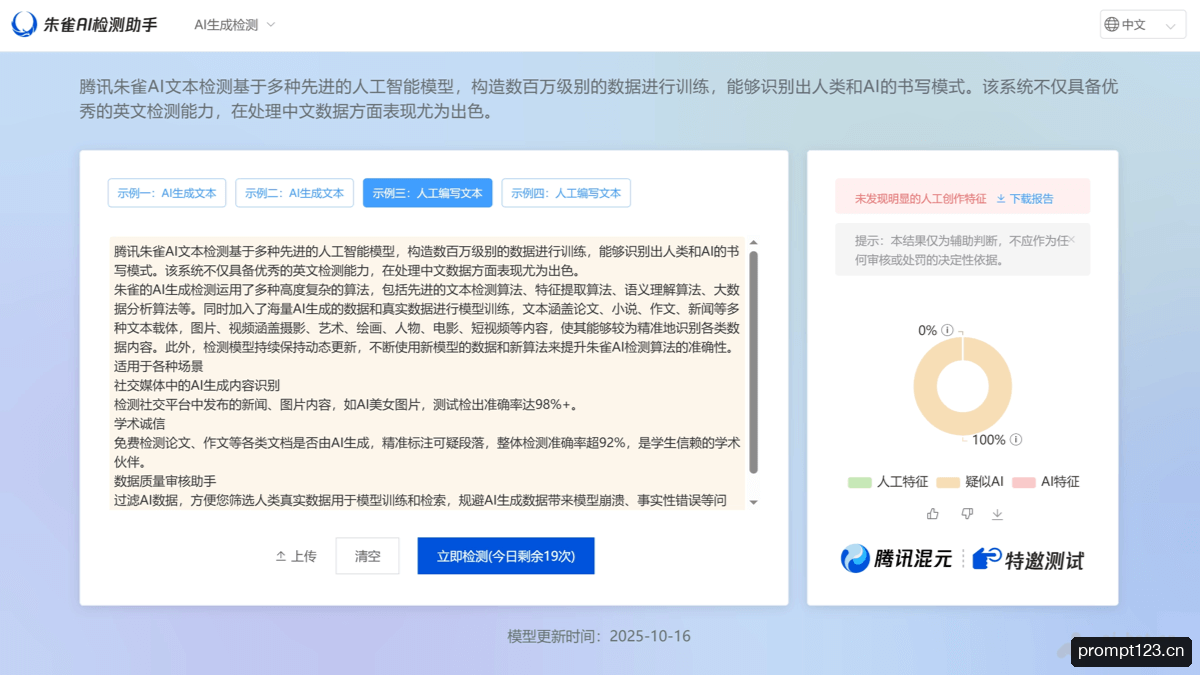Click the 学术诚信 line in text
Viewport: 1200px width, 675px height.
coord(139,424)
